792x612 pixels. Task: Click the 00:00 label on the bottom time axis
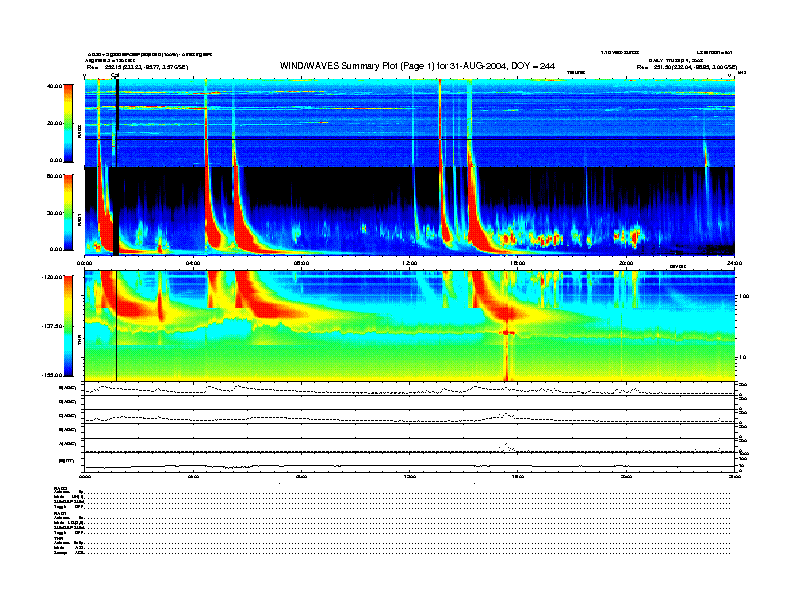pyautogui.click(x=85, y=477)
